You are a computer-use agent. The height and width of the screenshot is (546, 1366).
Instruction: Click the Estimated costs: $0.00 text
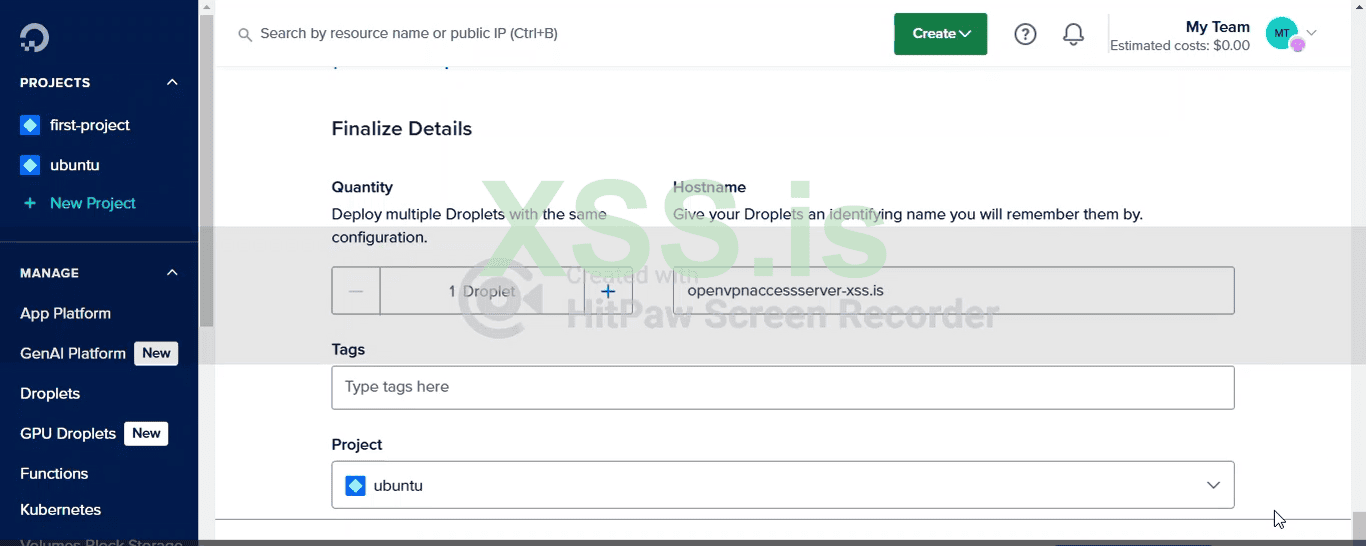[x=1180, y=46]
